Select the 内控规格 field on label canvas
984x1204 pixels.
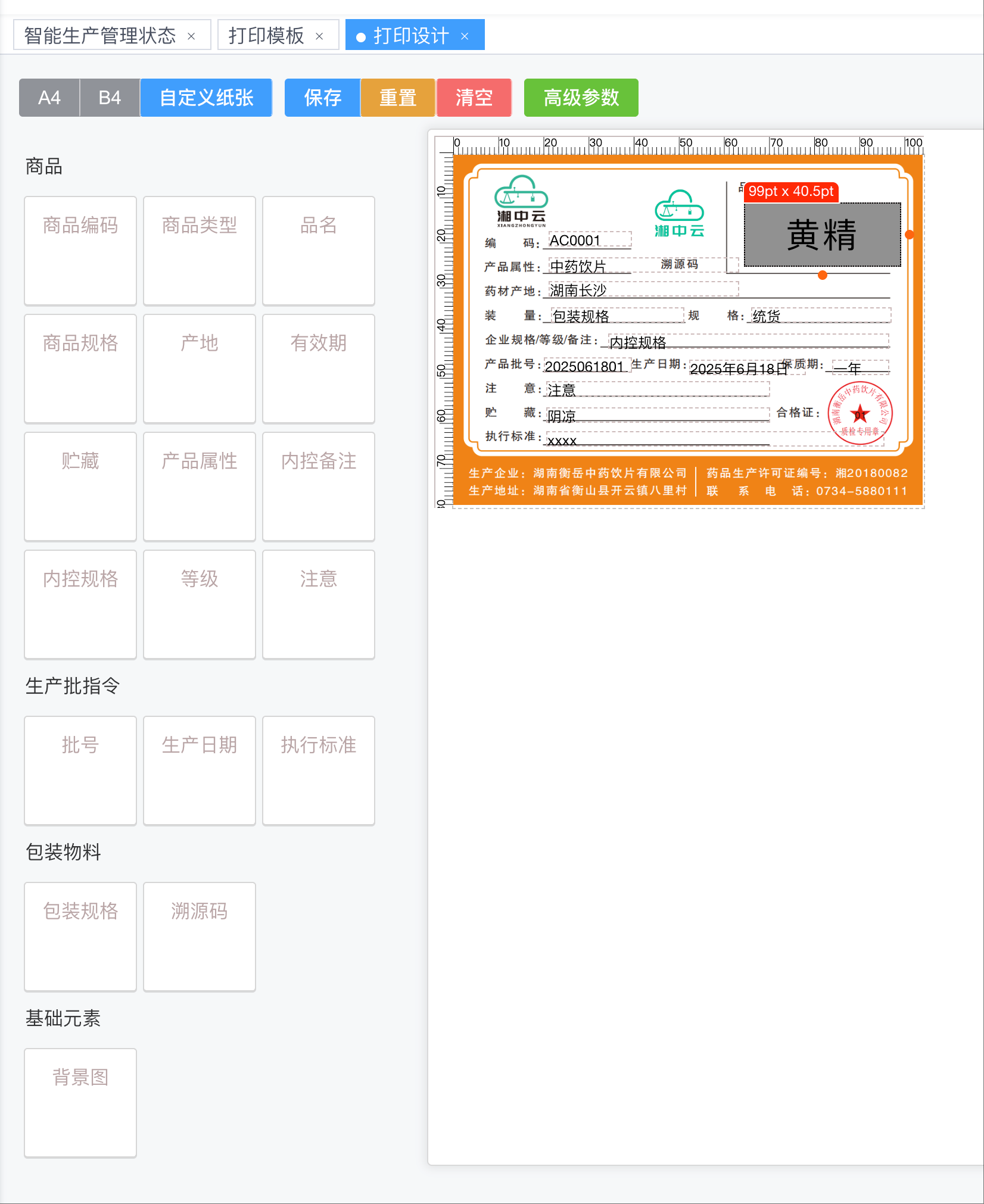point(748,341)
